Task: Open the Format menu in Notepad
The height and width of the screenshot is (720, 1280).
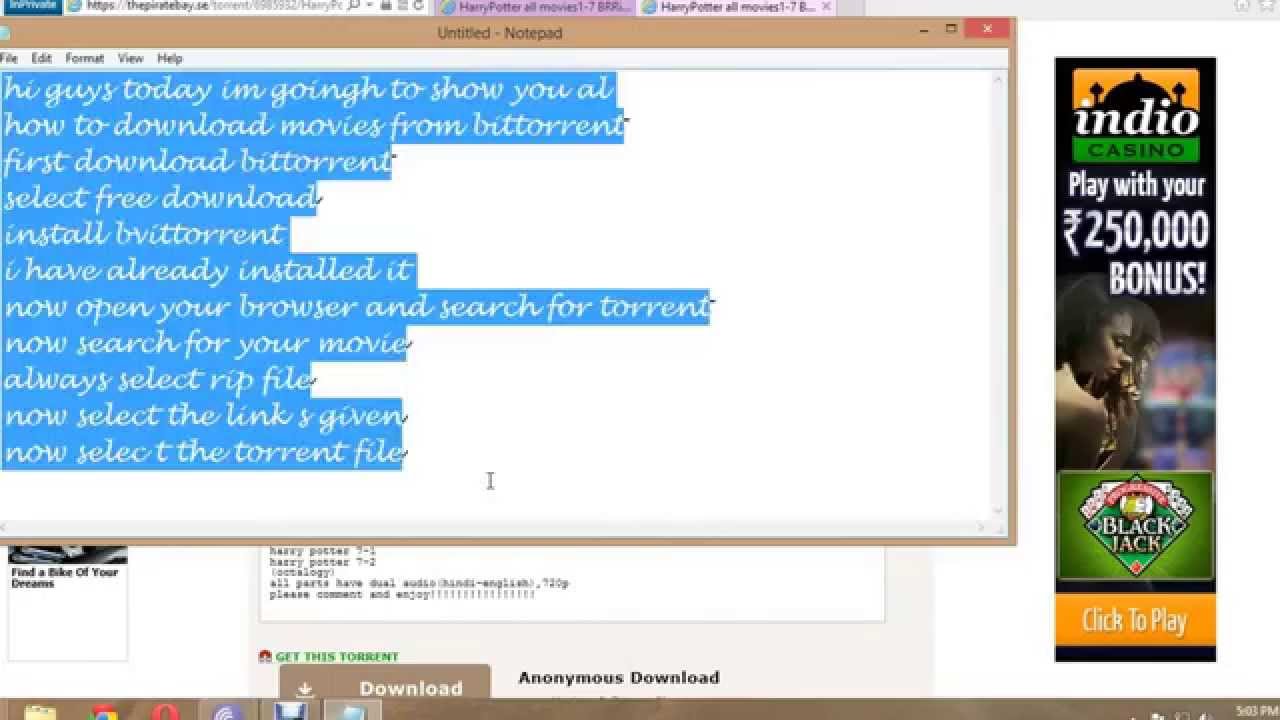Action: pyautogui.click(x=85, y=58)
